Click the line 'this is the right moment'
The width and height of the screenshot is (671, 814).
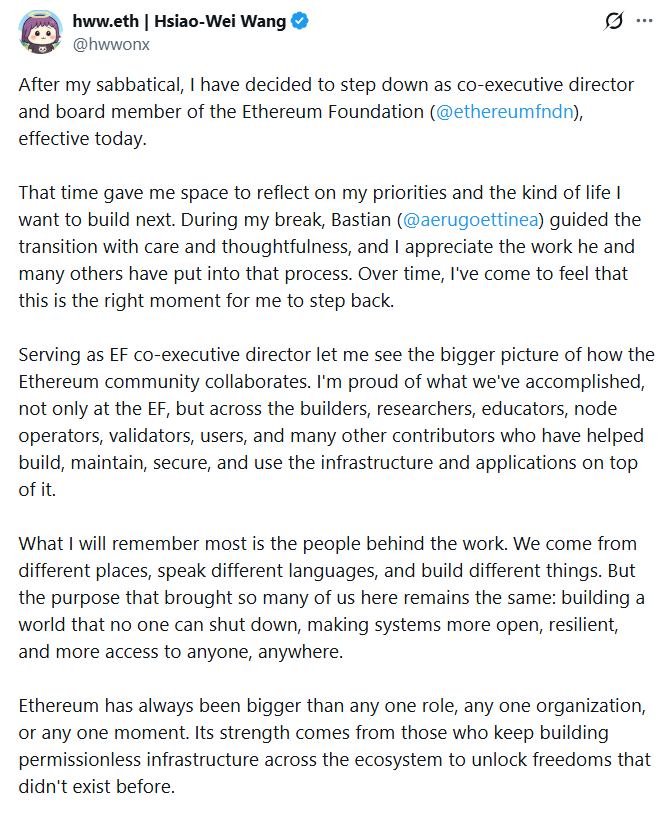(207, 301)
